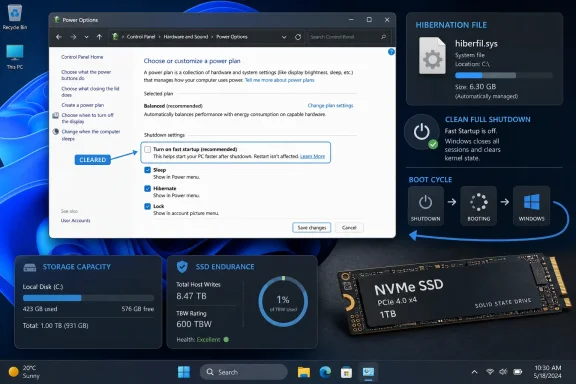This screenshot has width=576, height=384.
Task: Click the Power Options title bar icon
Action: click(x=57, y=20)
